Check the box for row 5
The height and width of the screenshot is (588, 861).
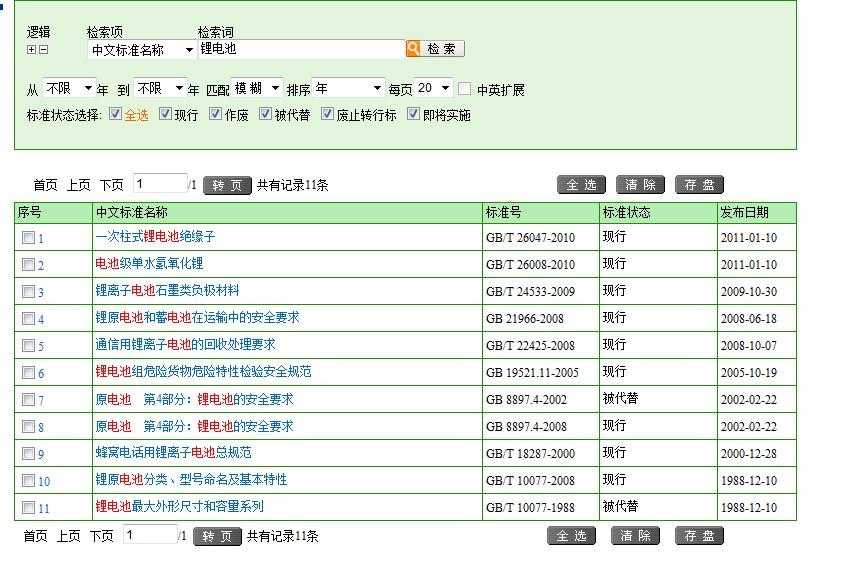pyautogui.click(x=29, y=345)
